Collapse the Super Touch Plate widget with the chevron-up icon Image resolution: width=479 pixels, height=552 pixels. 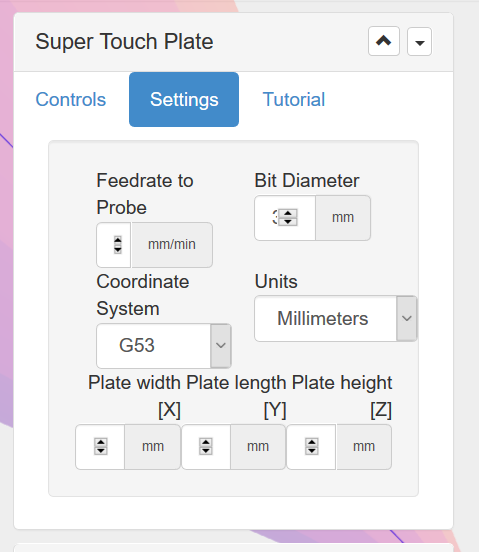(x=384, y=41)
